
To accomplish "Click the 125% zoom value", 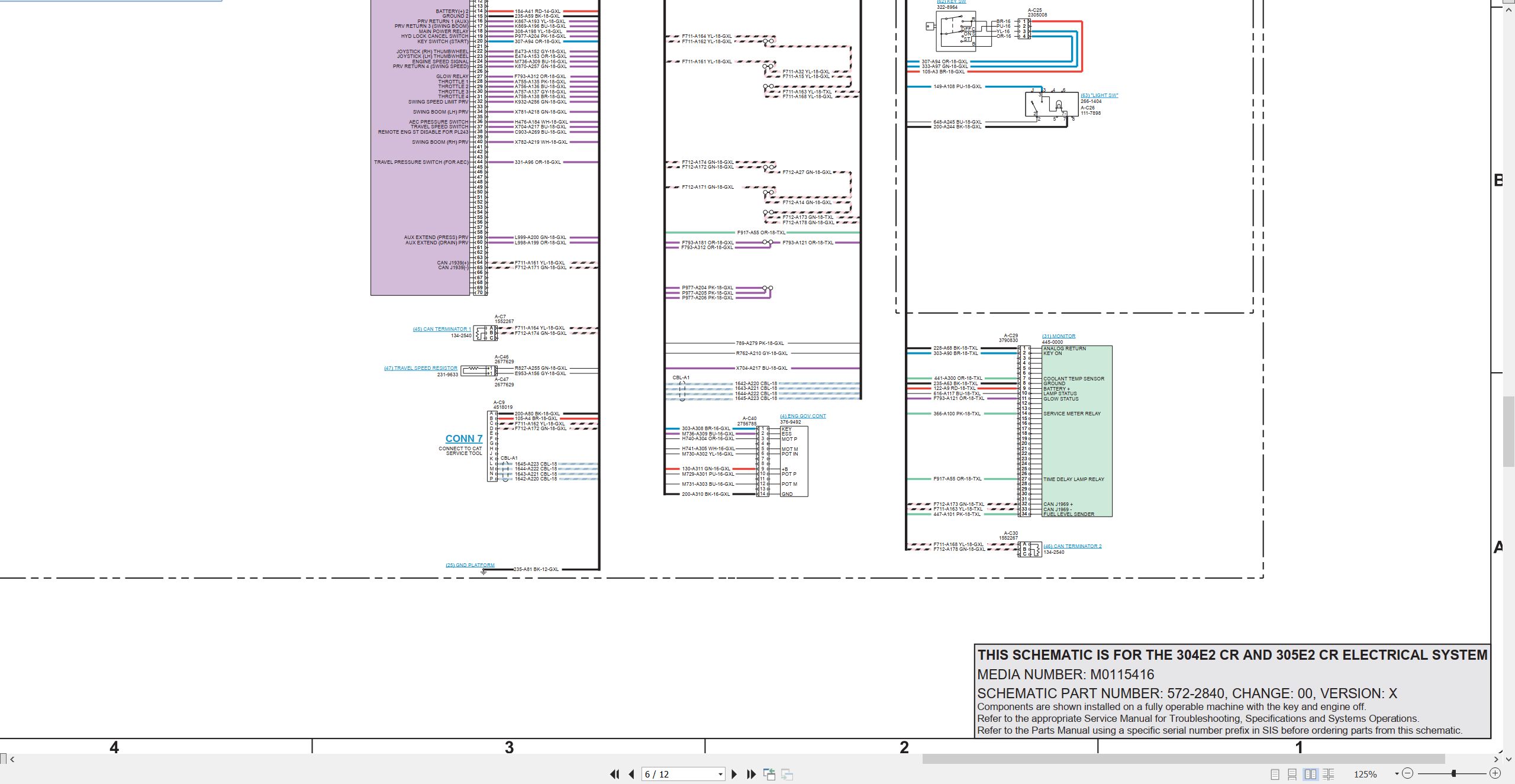I will (1365, 774).
